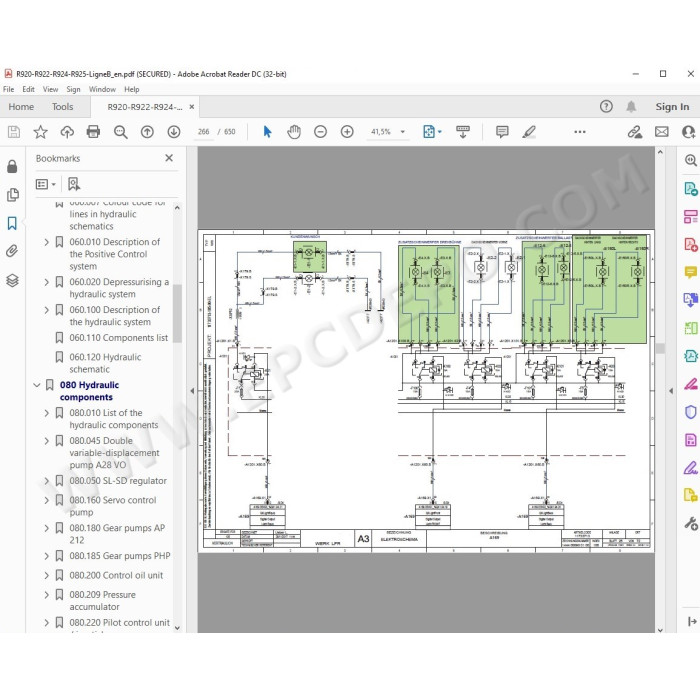
Task: Switch to the Home tab
Action: coord(21,107)
